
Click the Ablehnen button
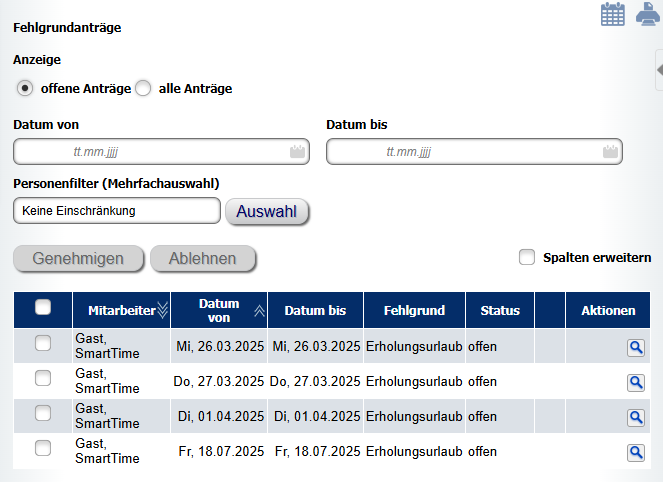click(203, 258)
